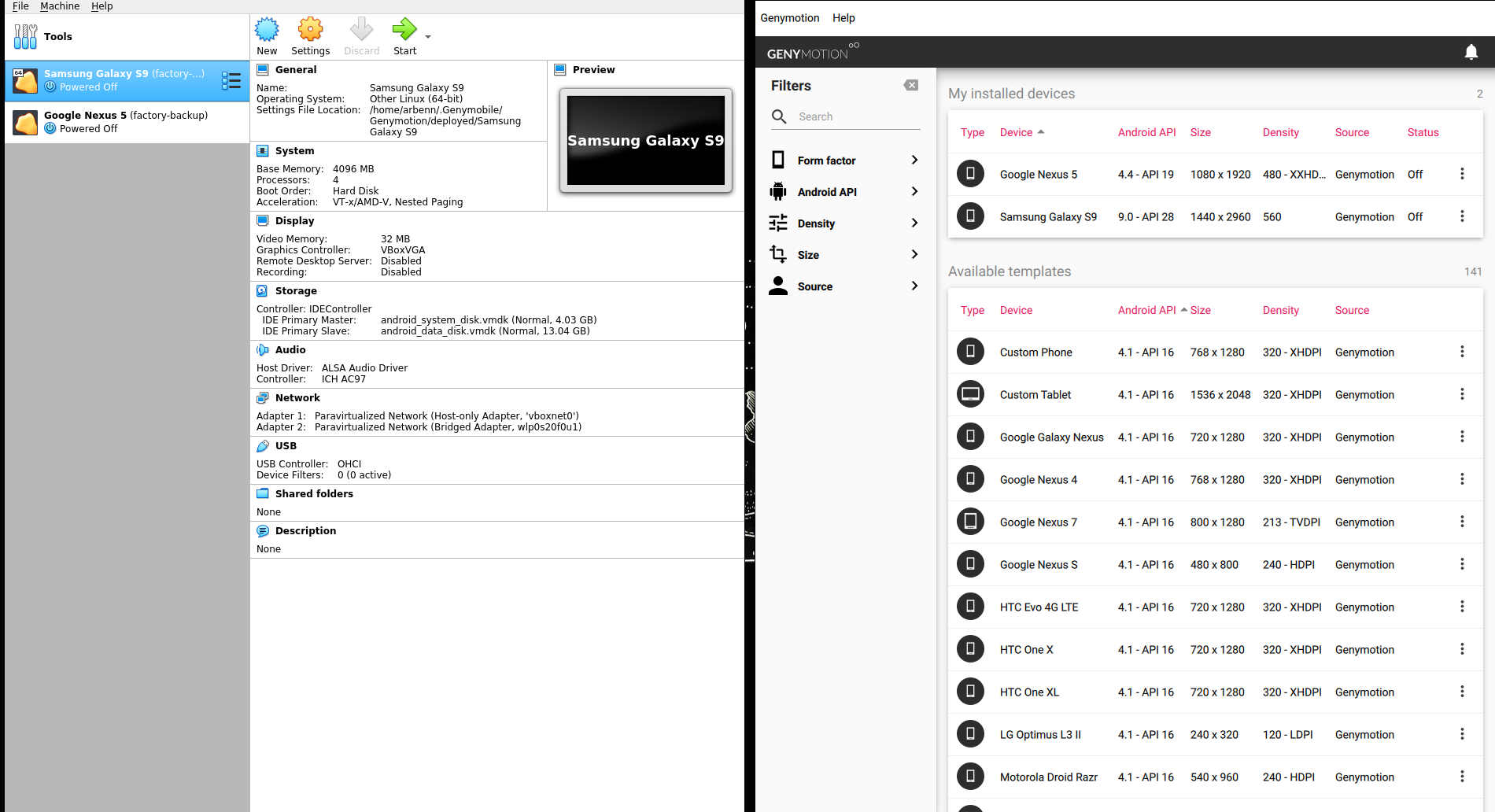This screenshot has width=1495, height=812.
Task: Open the Machine menu
Action: click(60, 6)
